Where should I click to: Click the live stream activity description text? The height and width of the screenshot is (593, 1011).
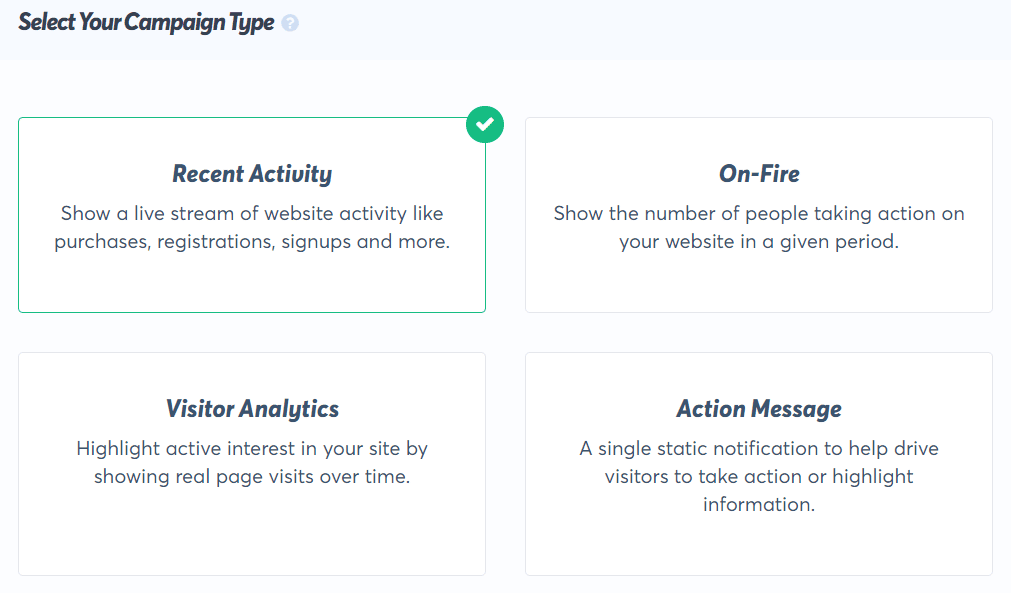251,227
